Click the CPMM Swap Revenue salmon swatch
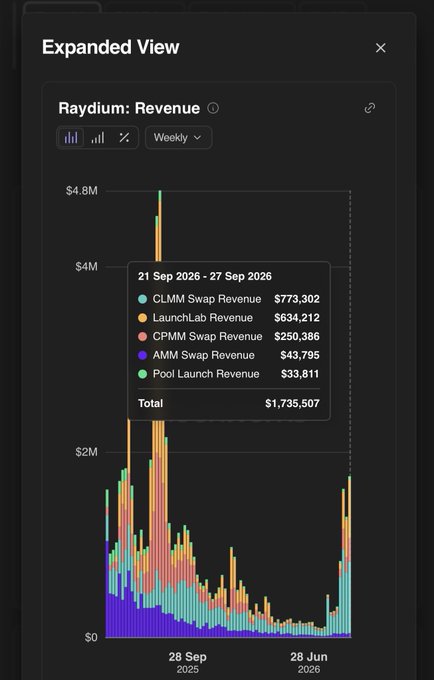 (143, 337)
